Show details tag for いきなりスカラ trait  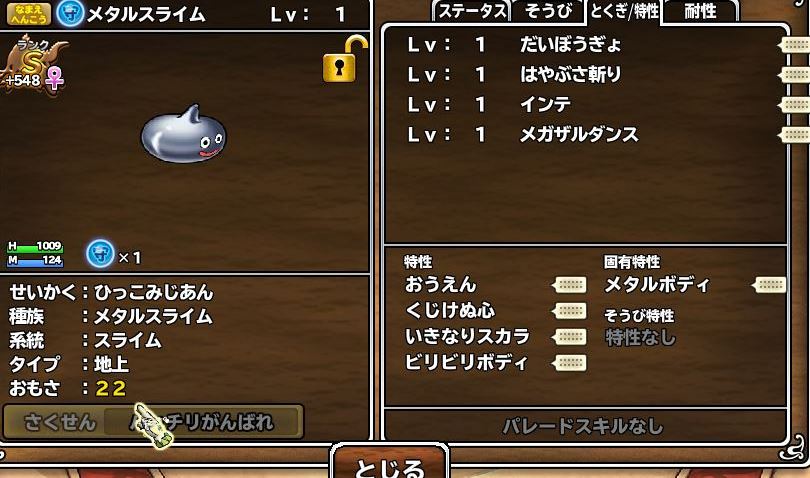(x=569, y=337)
